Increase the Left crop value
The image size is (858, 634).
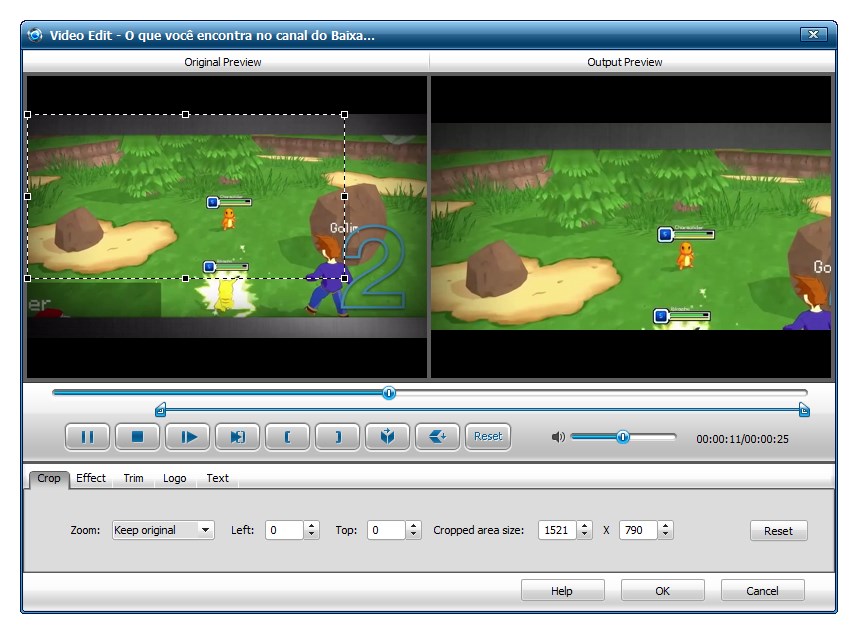pyautogui.click(x=311, y=526)
